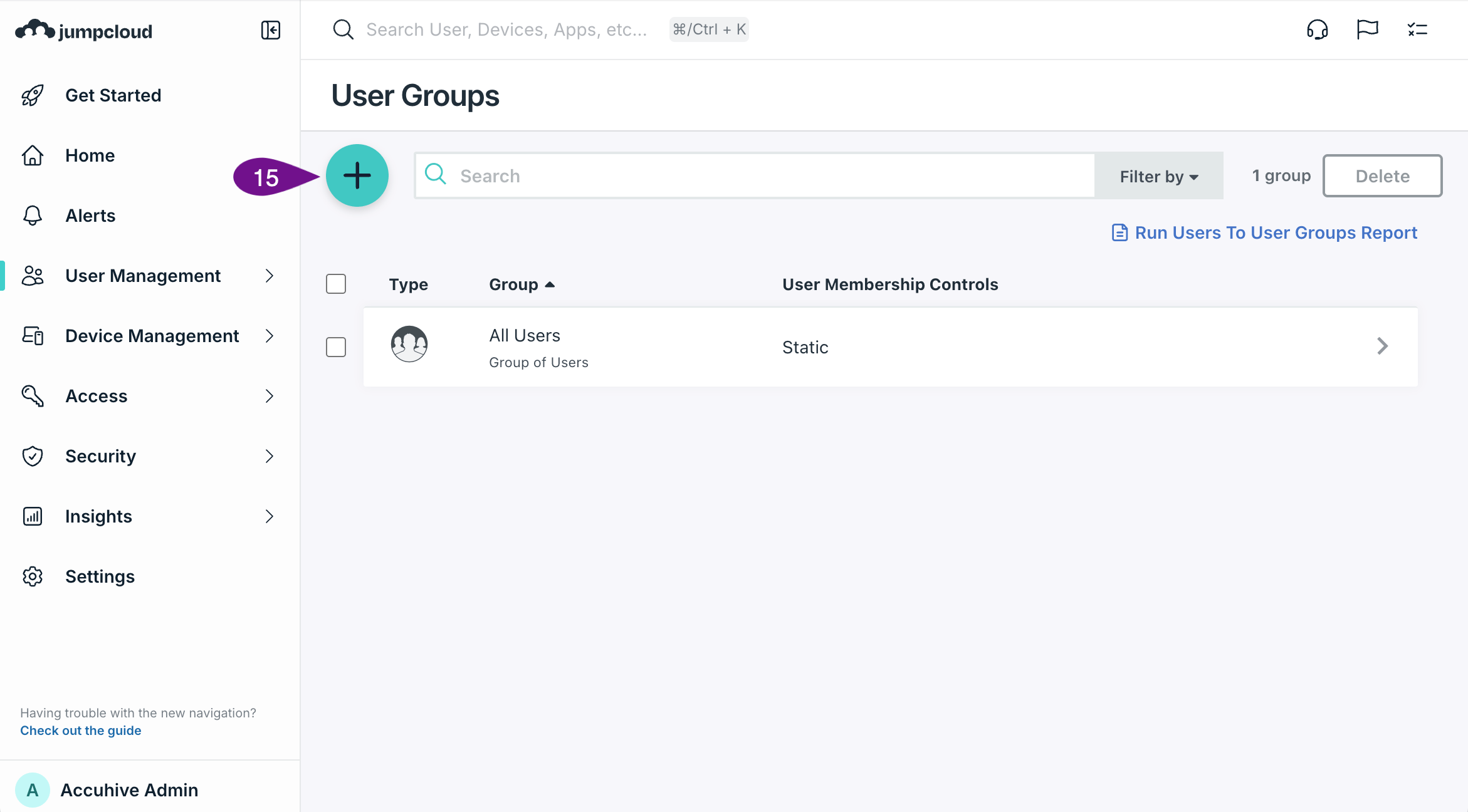Click the Security shield icon
Screen dimensions: 1468x812
pos(33,456)
